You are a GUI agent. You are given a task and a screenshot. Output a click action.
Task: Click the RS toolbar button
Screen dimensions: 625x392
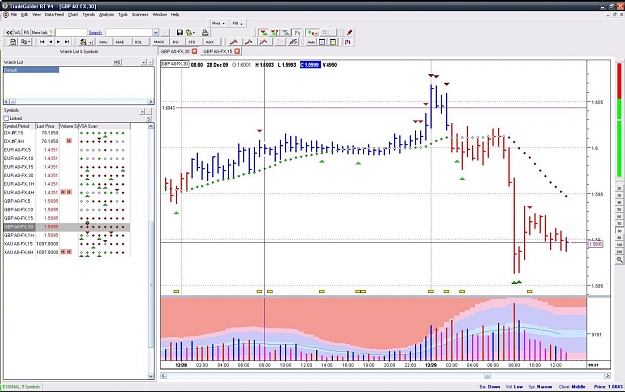(26, 32)
